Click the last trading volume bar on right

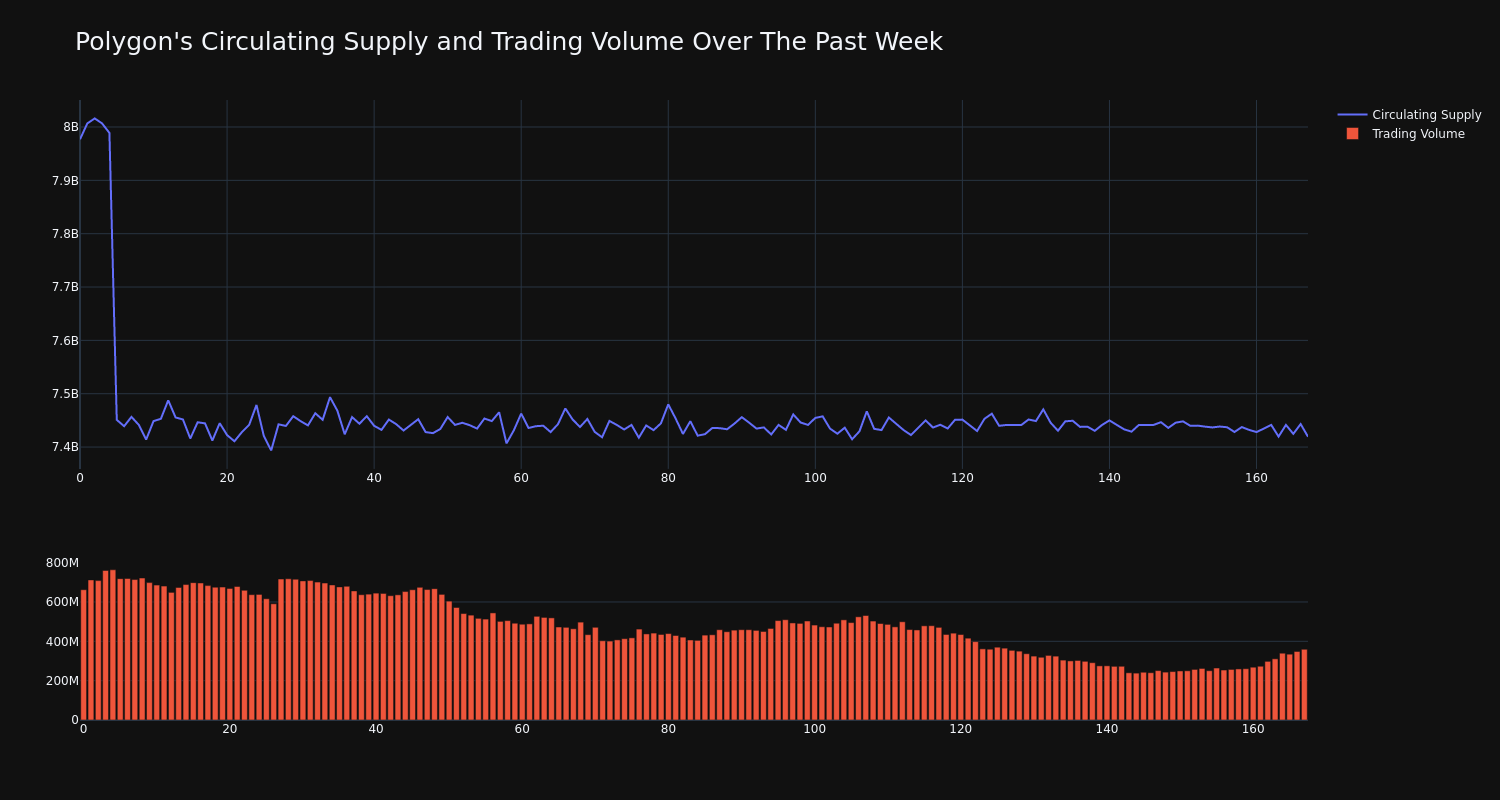coord(1304,685)
